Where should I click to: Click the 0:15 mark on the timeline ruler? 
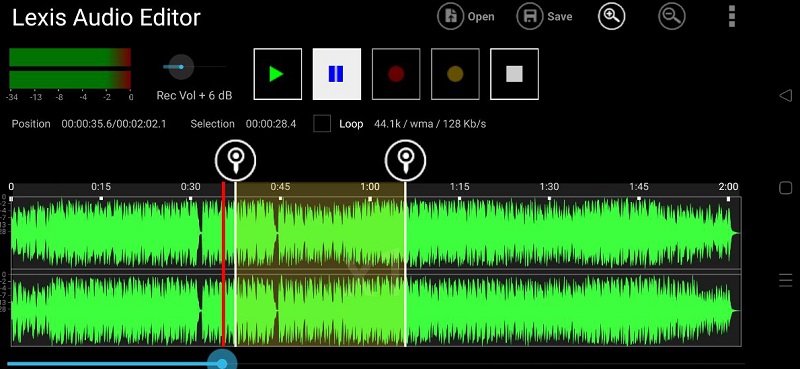coord(101,187)
